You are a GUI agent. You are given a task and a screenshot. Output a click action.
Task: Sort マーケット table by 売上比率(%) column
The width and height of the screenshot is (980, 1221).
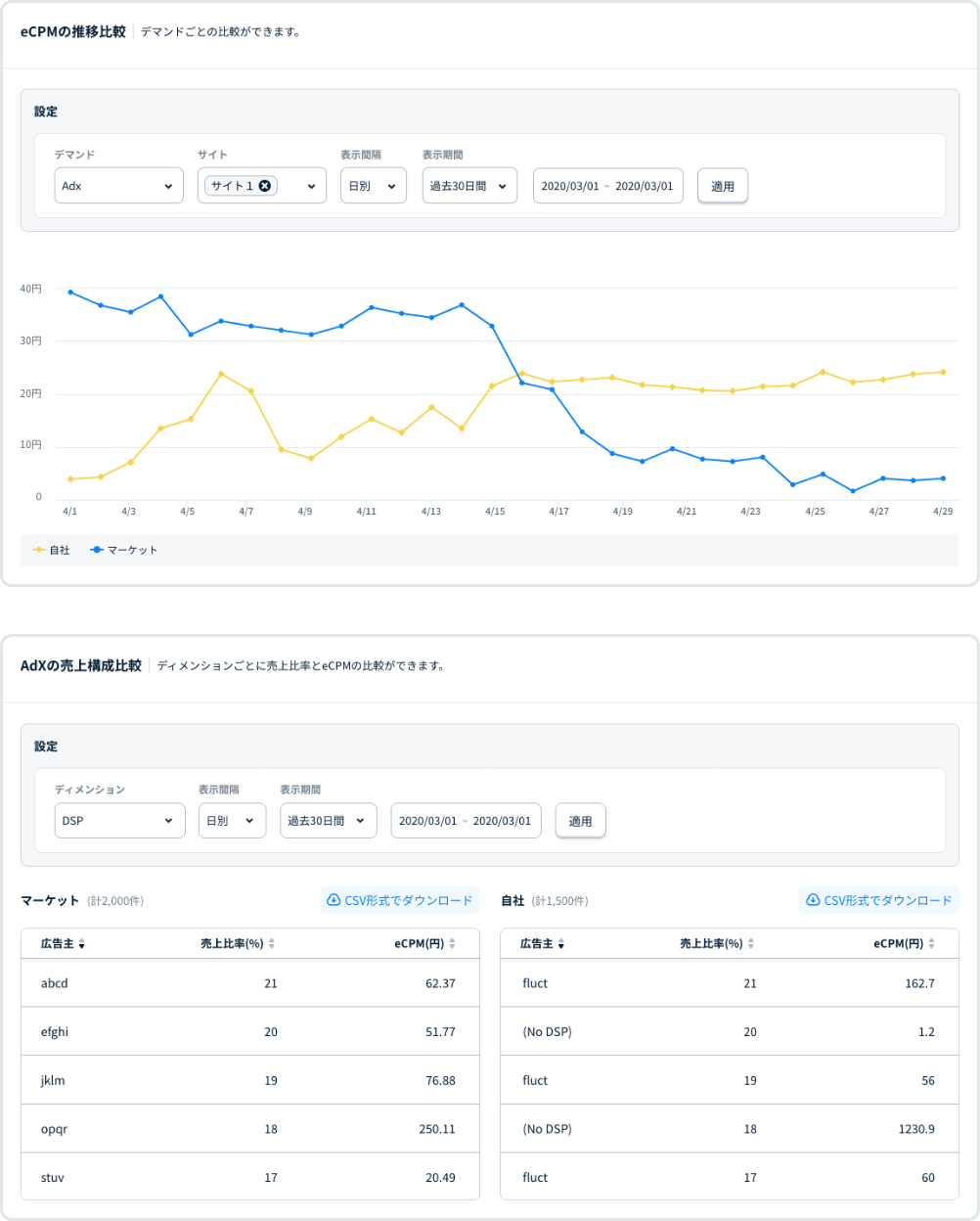(272, 945)
